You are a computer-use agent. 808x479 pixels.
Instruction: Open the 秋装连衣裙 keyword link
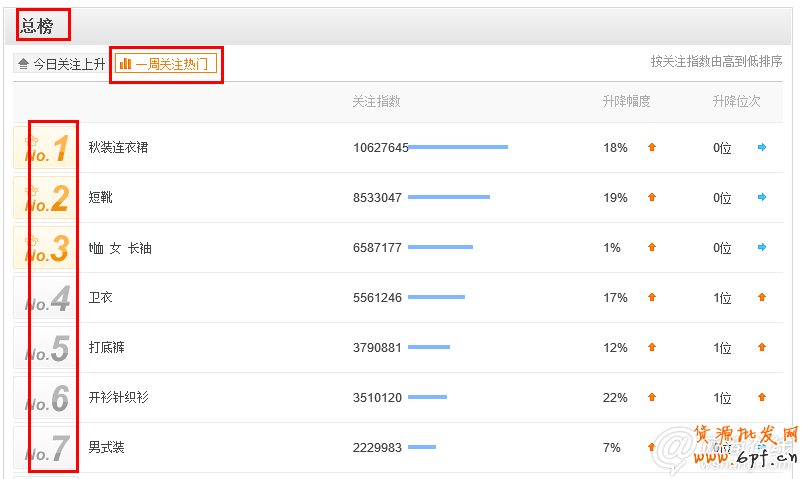(118, 148)
